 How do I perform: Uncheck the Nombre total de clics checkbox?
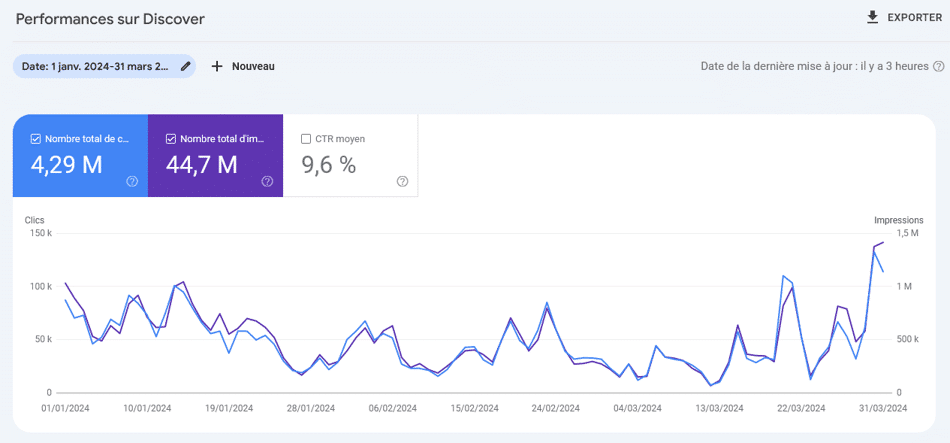point(36,139)
